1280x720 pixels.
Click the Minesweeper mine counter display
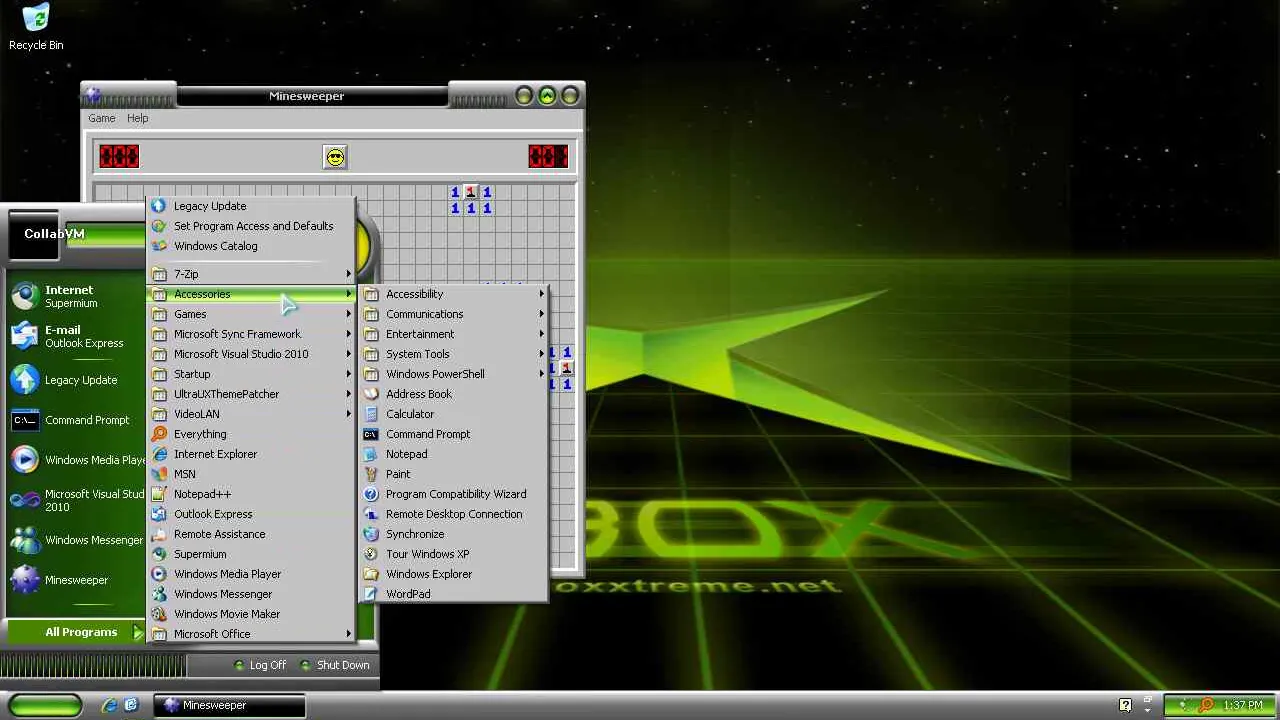pyautogui.click(x=119, y=157)
